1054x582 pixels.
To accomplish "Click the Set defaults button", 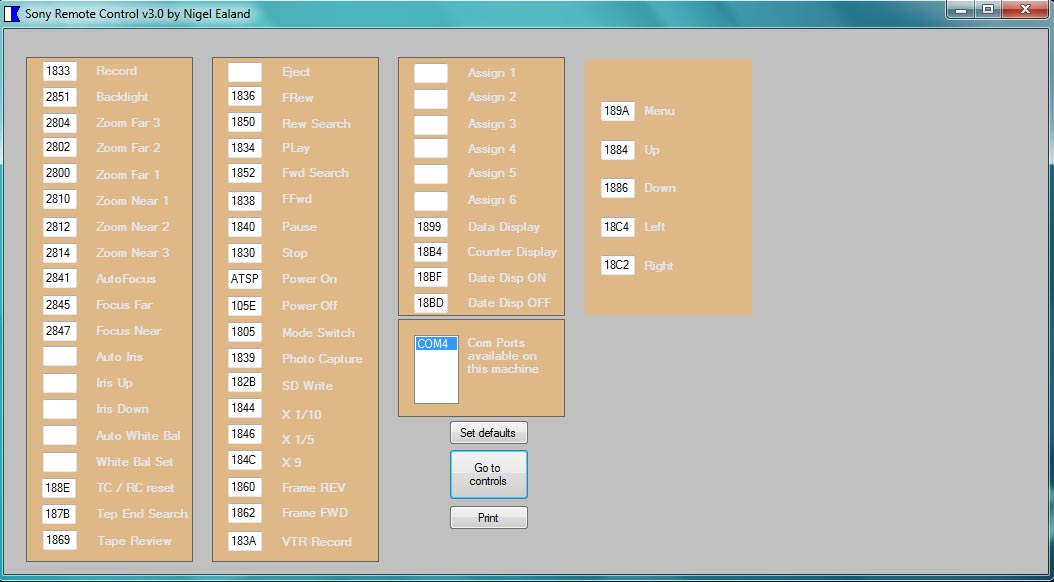I will [x=489, y=433].
